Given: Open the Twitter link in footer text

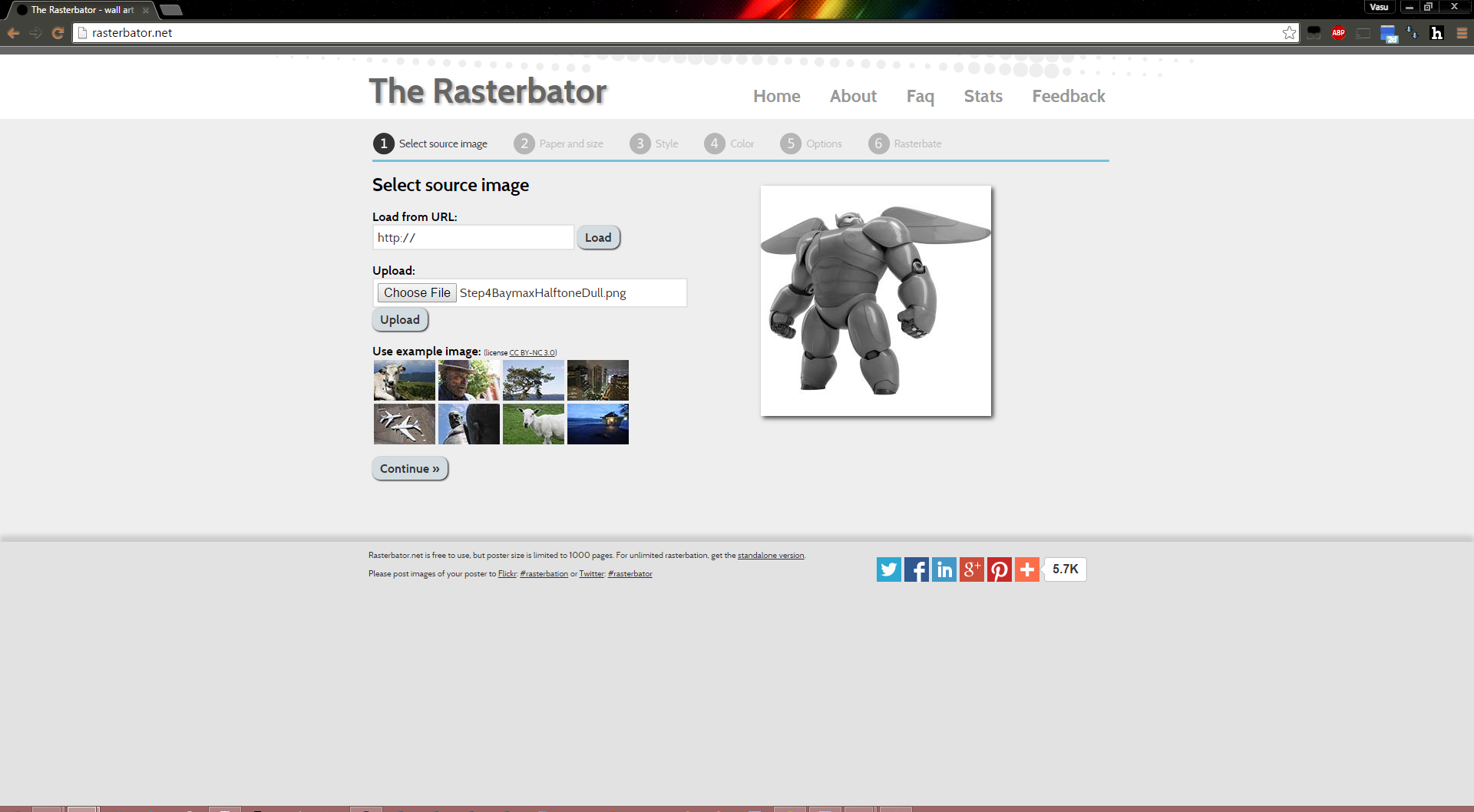Looking at the screenshot, I should point(591,574).
